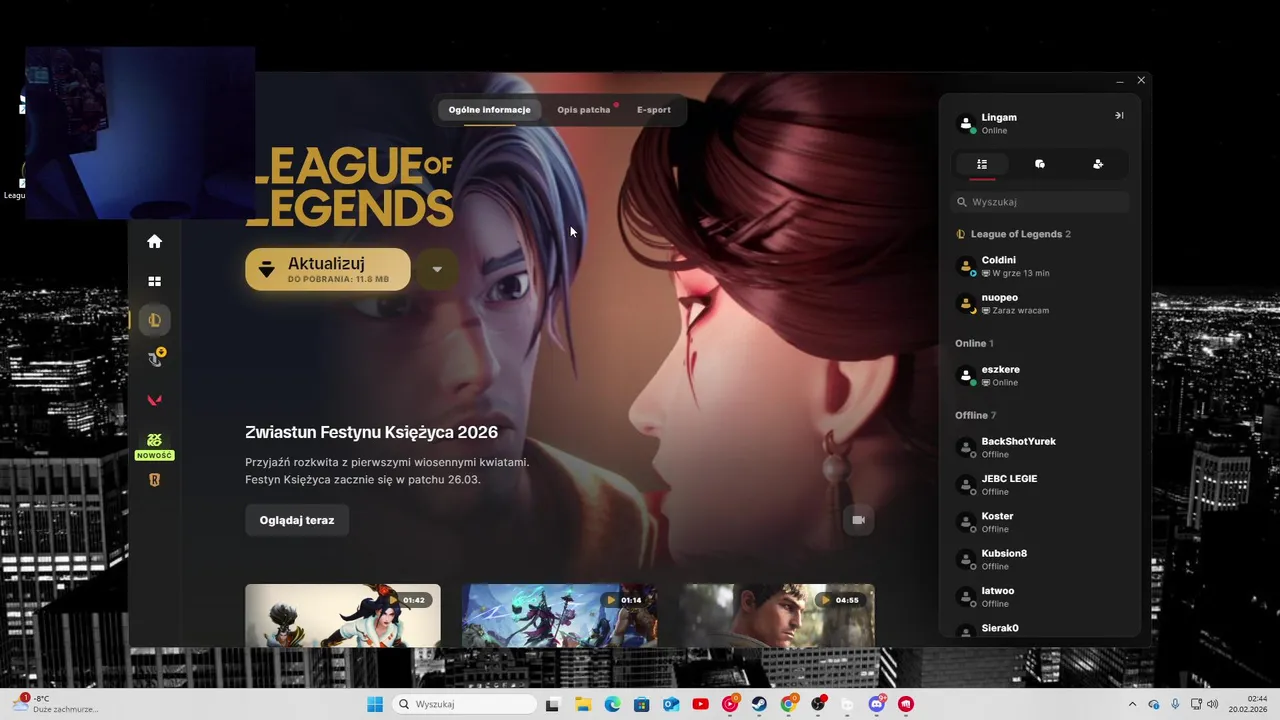Image resolution: width=1280 pixels, height=720 pixels.
Task: Open Chrome from taskbar
Action: (788, 704)
